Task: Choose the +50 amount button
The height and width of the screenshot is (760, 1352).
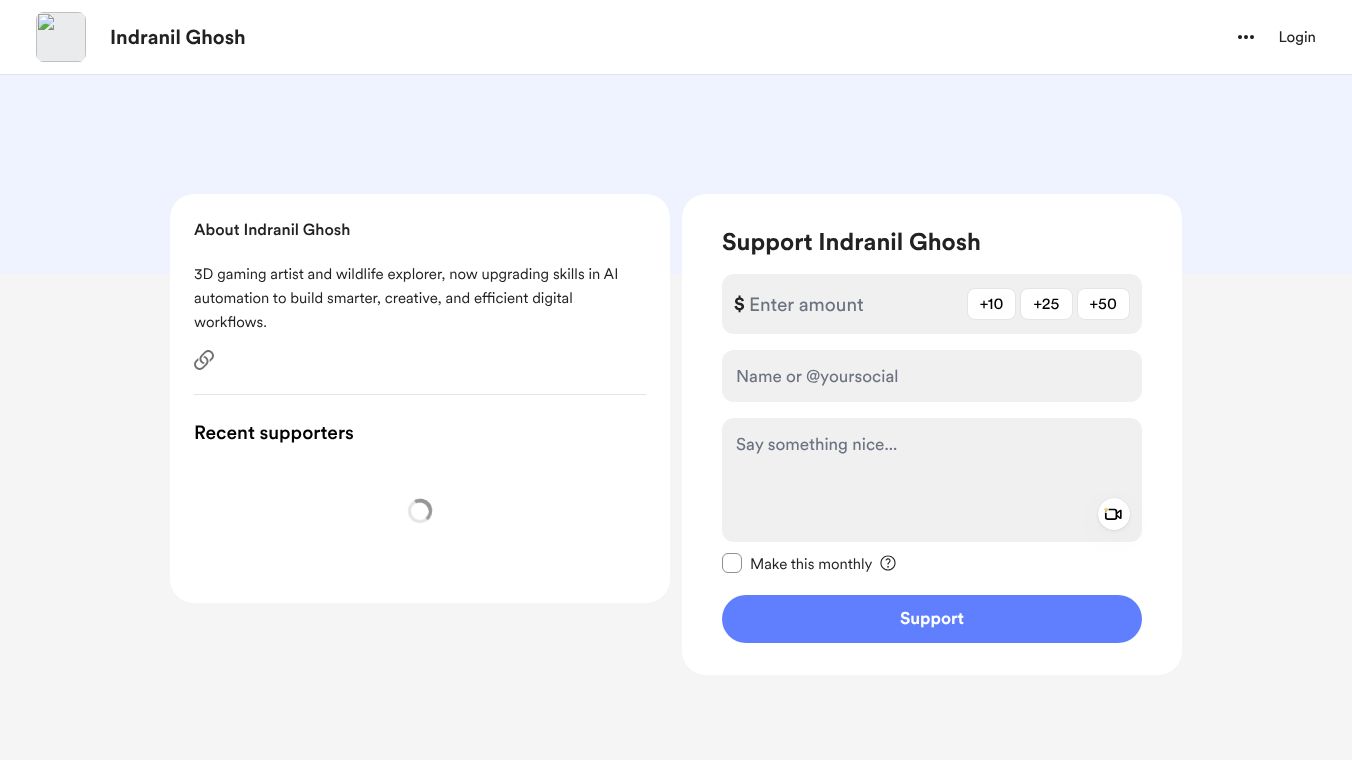Action: [x=1103, y=304]
